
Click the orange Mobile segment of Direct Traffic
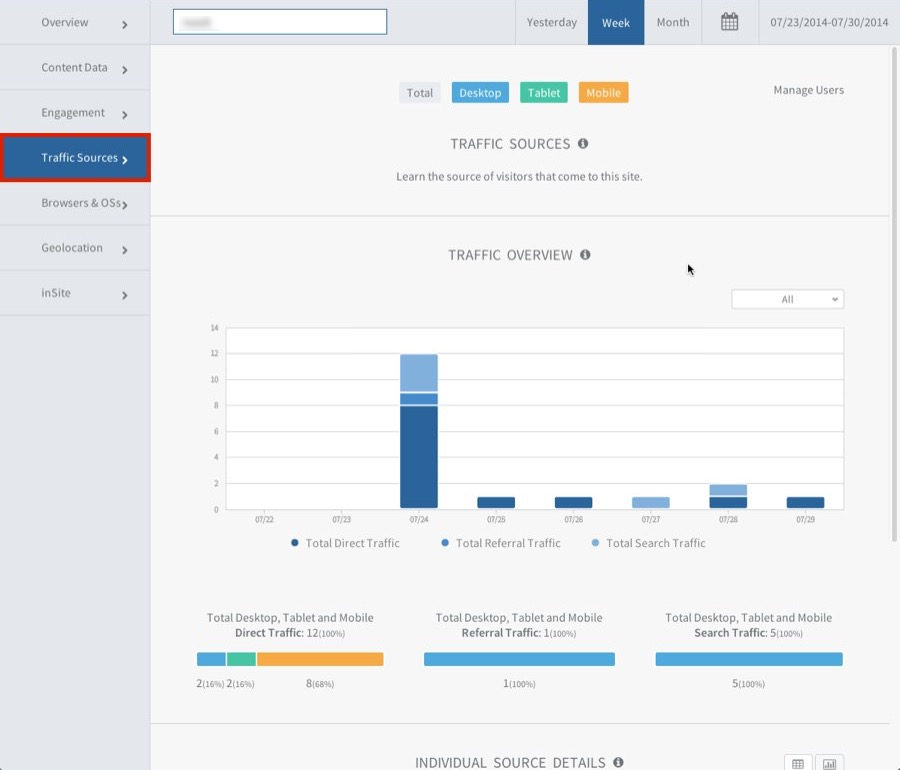pos(320,659)
